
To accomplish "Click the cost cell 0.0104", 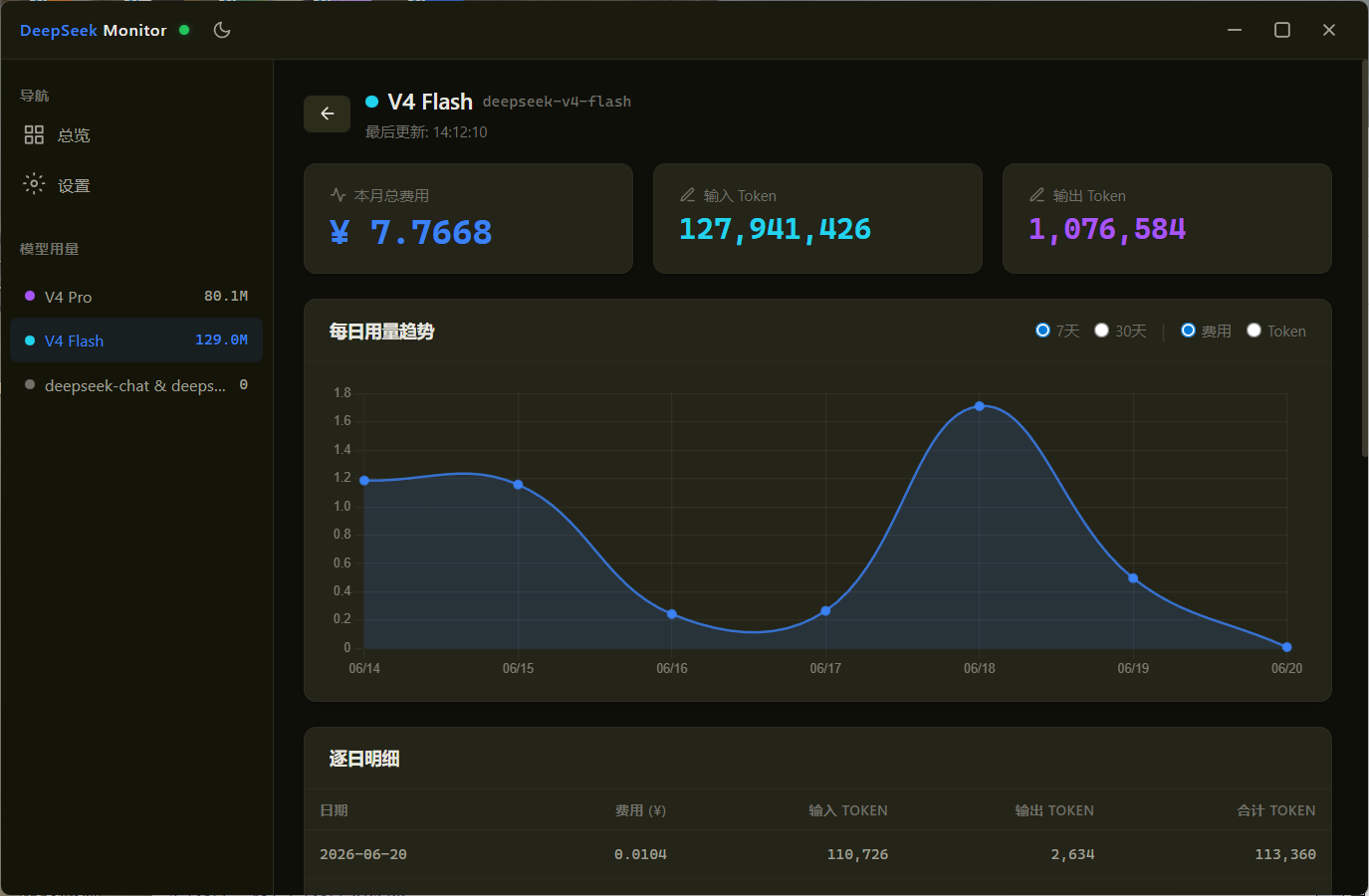I will [x=640, y=854].
